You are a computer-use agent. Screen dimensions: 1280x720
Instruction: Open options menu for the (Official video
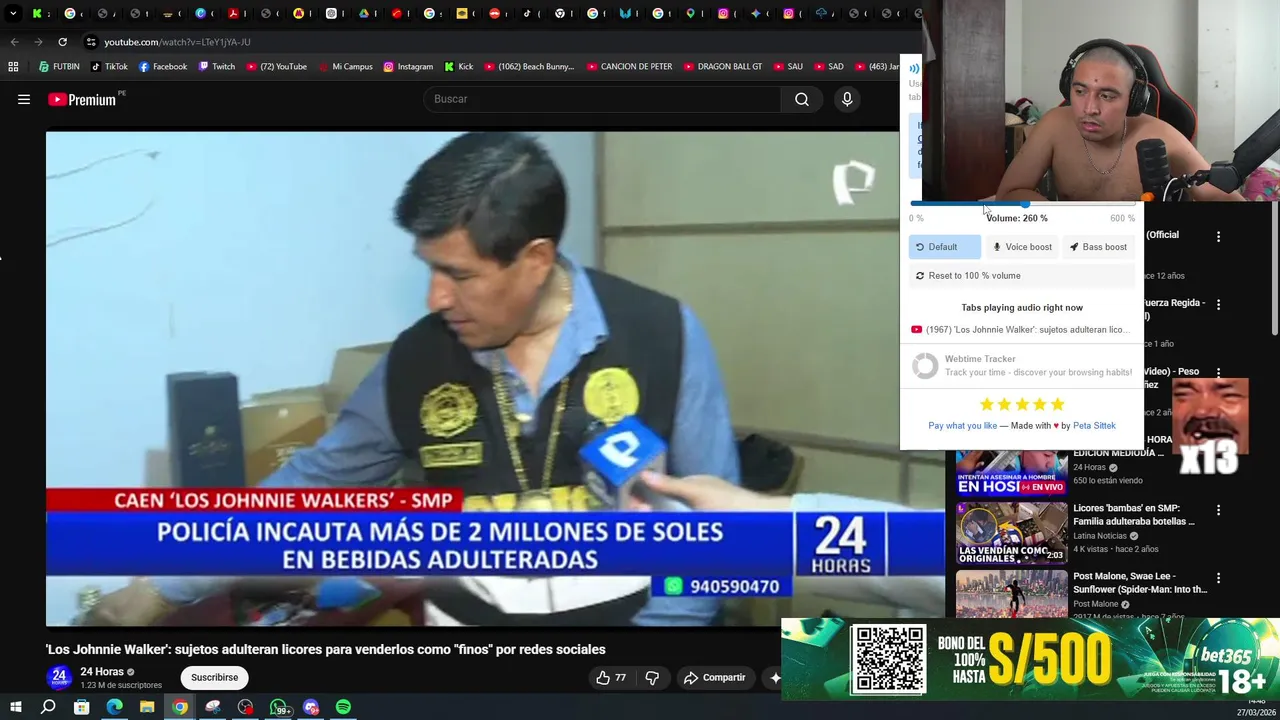(1218, 237)
